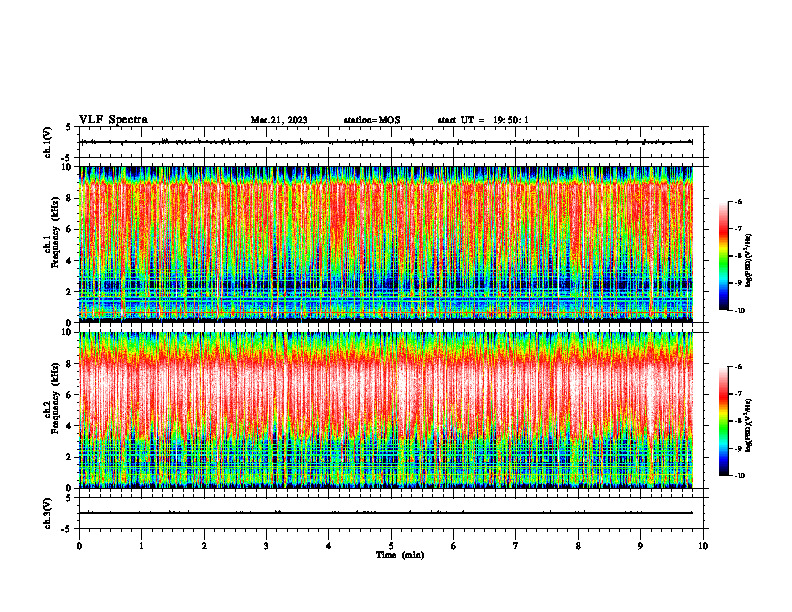The image size is (792, 612).
Task: Click the time axis tick label "4"
Action: [x=329, y=546]
